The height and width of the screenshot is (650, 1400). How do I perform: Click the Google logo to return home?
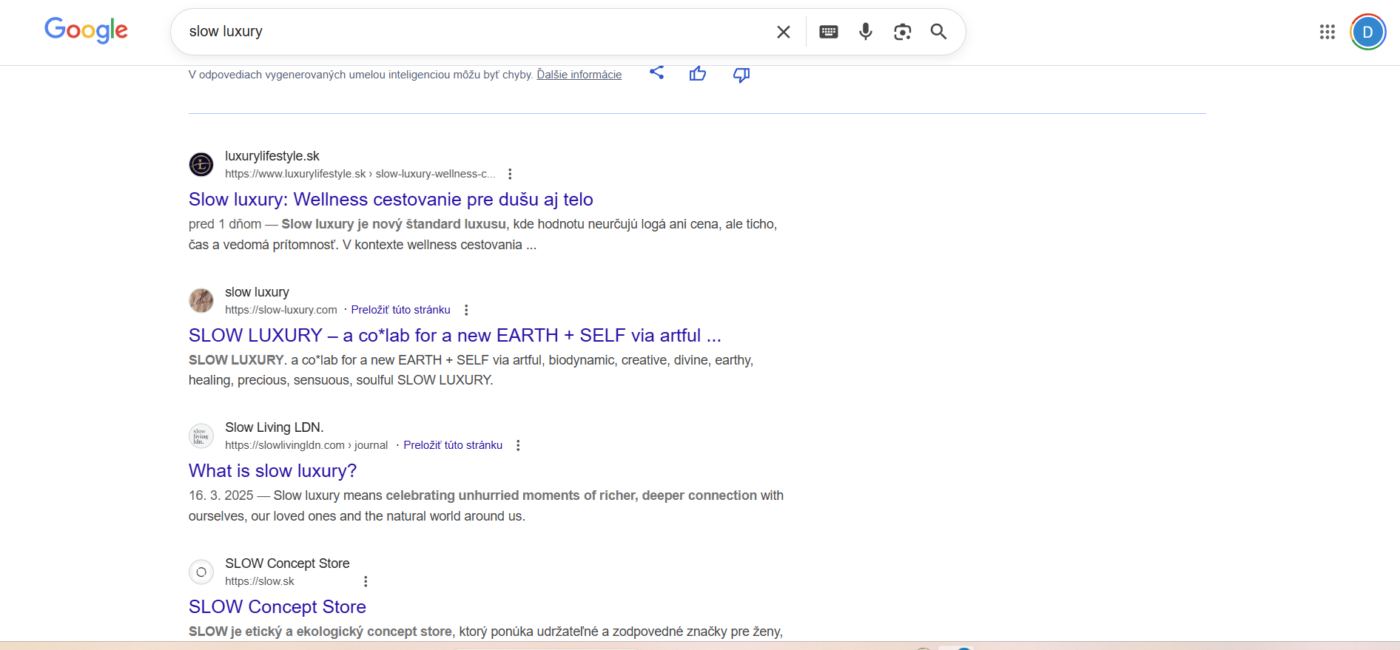click(x=86, y=30)
